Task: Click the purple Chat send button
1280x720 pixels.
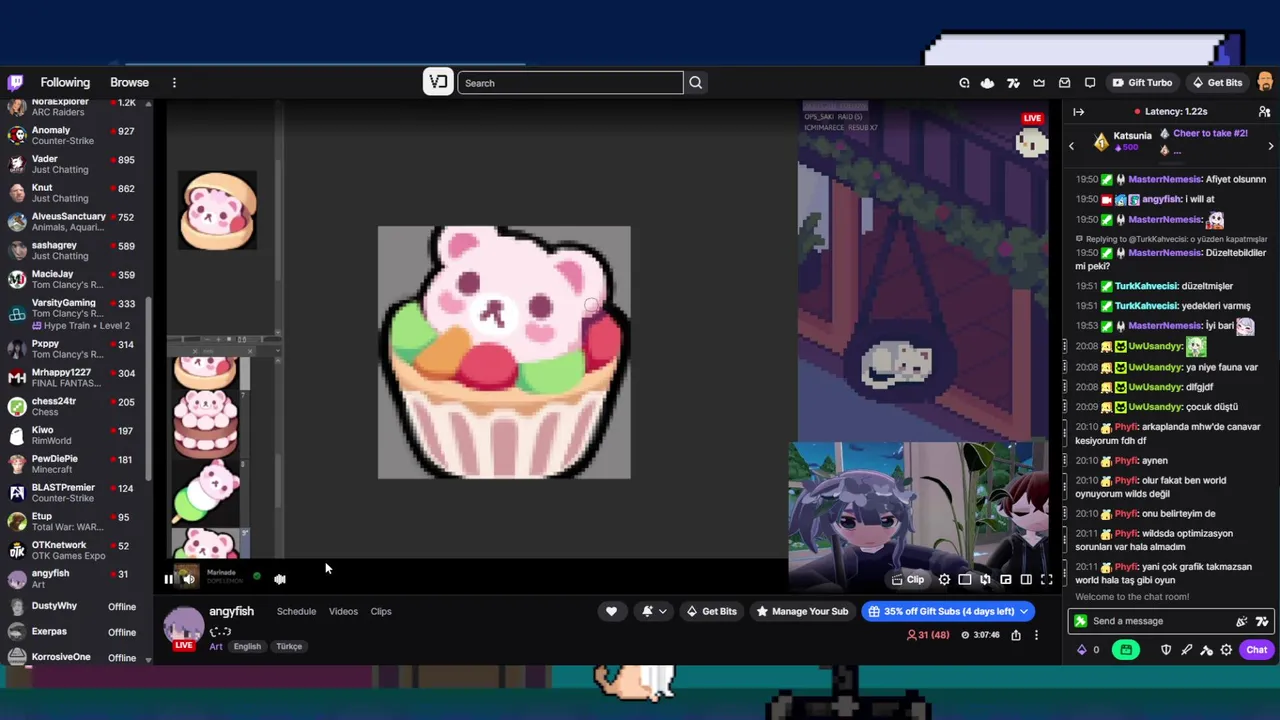Action: tap(1257, 650)
